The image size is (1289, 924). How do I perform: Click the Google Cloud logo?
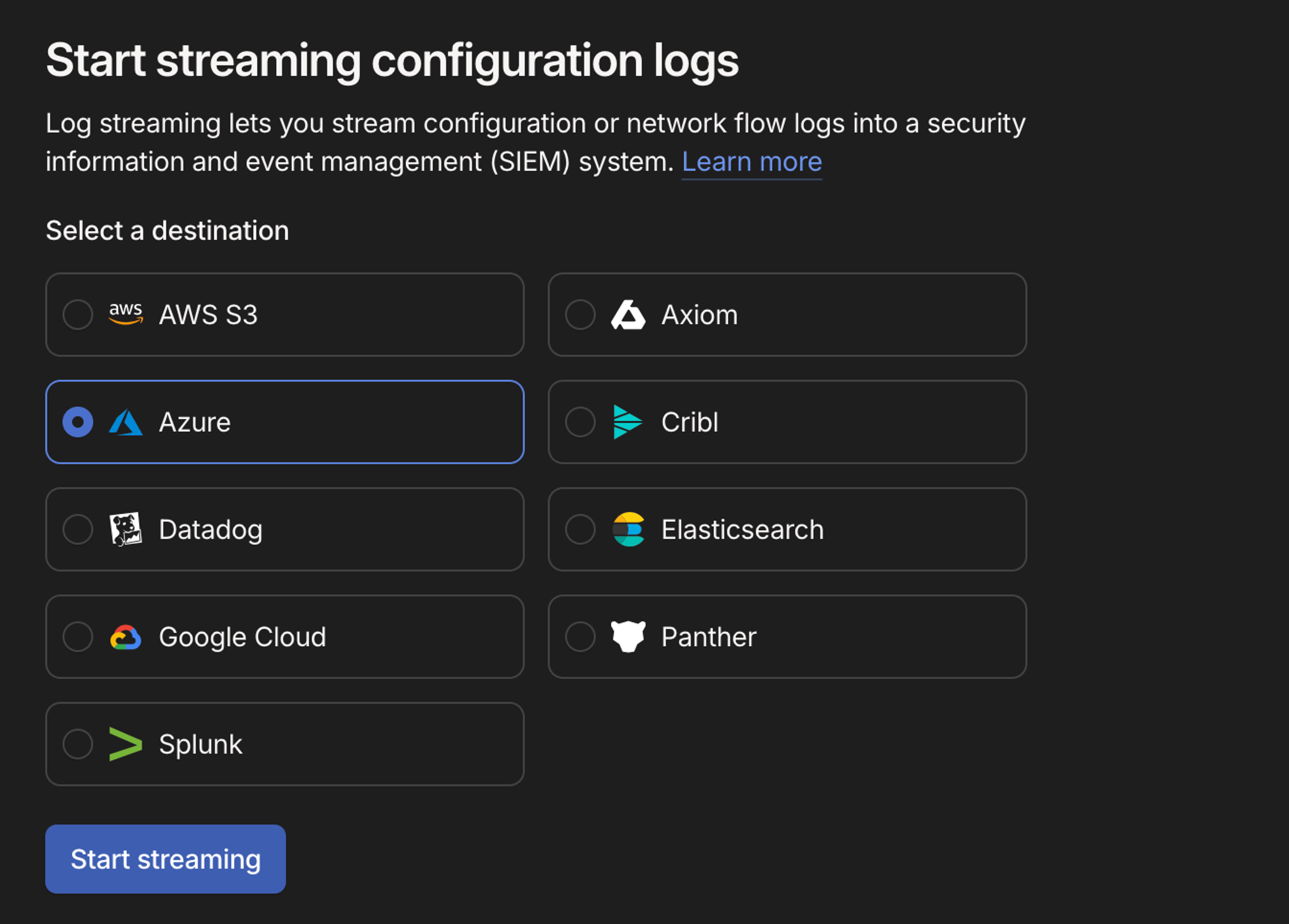coord(126,637)
